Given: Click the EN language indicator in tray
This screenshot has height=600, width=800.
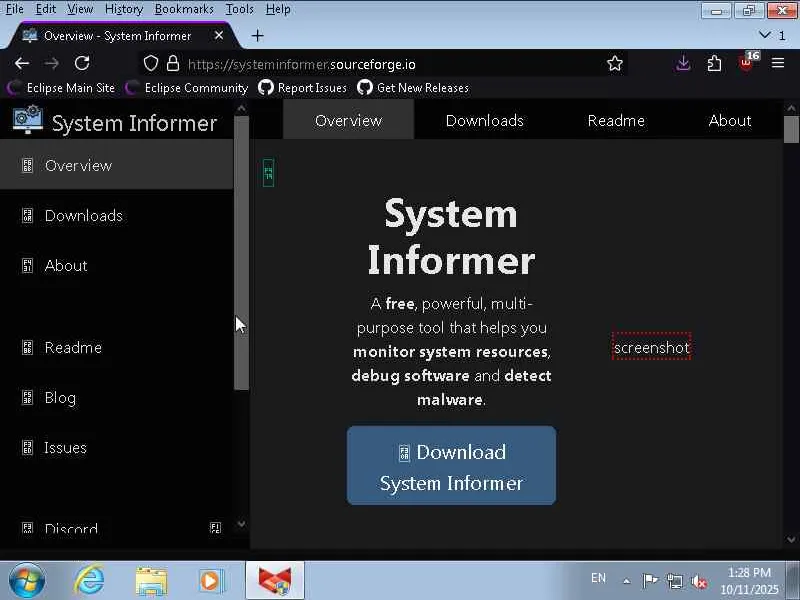Looking at the screenshot, I should [598, 578].
